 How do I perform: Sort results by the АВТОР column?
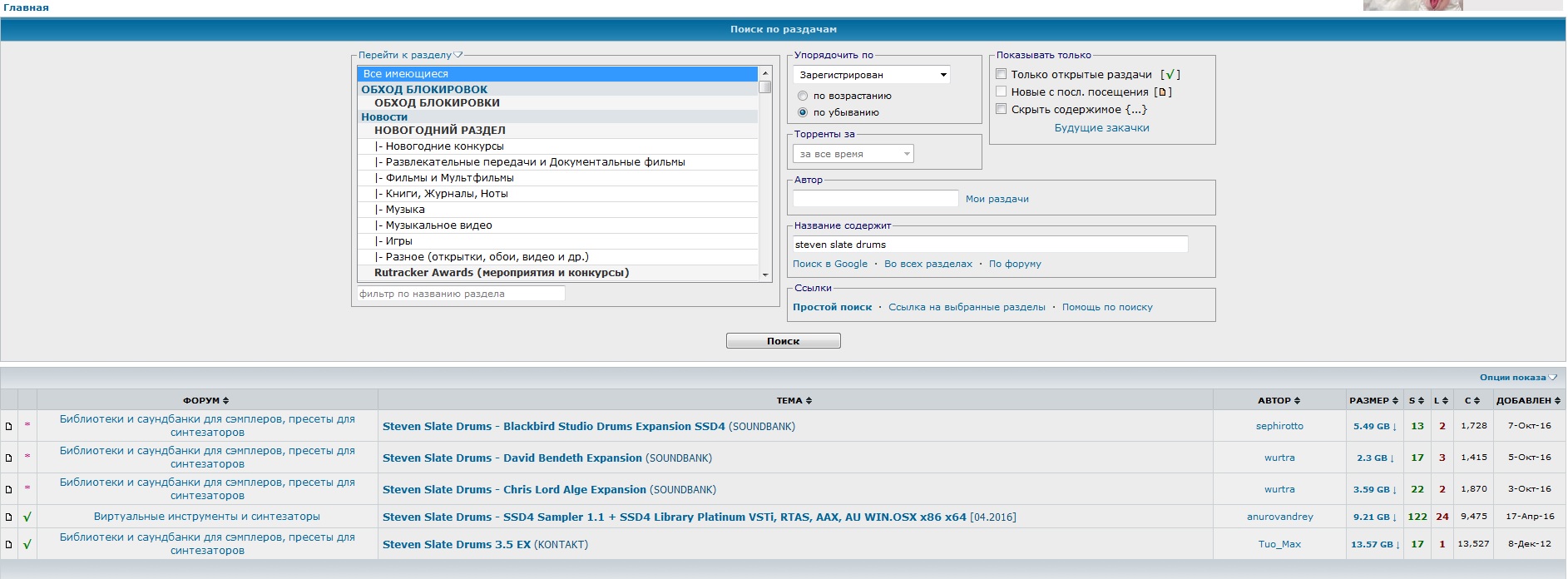[x=1279, y=400]
